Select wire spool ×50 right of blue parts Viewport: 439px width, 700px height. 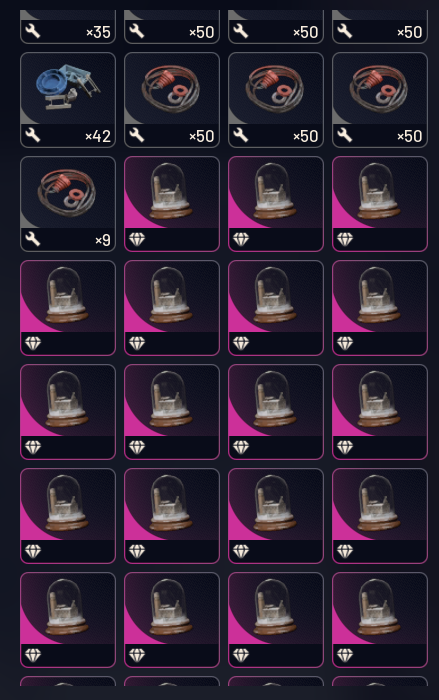172,100
